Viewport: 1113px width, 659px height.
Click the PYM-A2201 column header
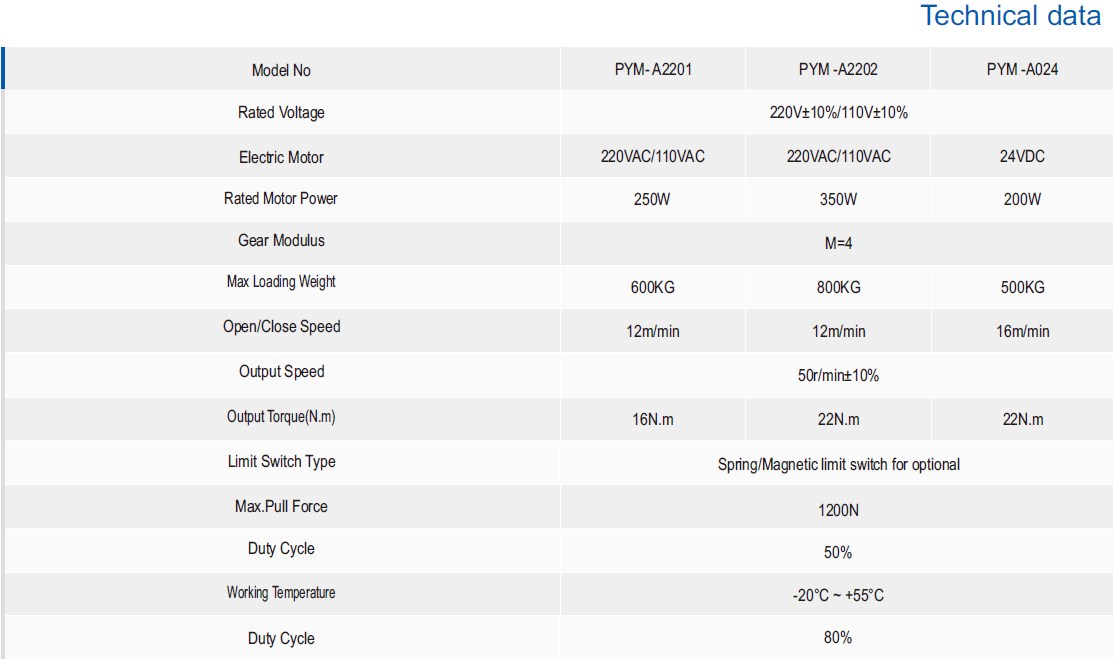653,70
